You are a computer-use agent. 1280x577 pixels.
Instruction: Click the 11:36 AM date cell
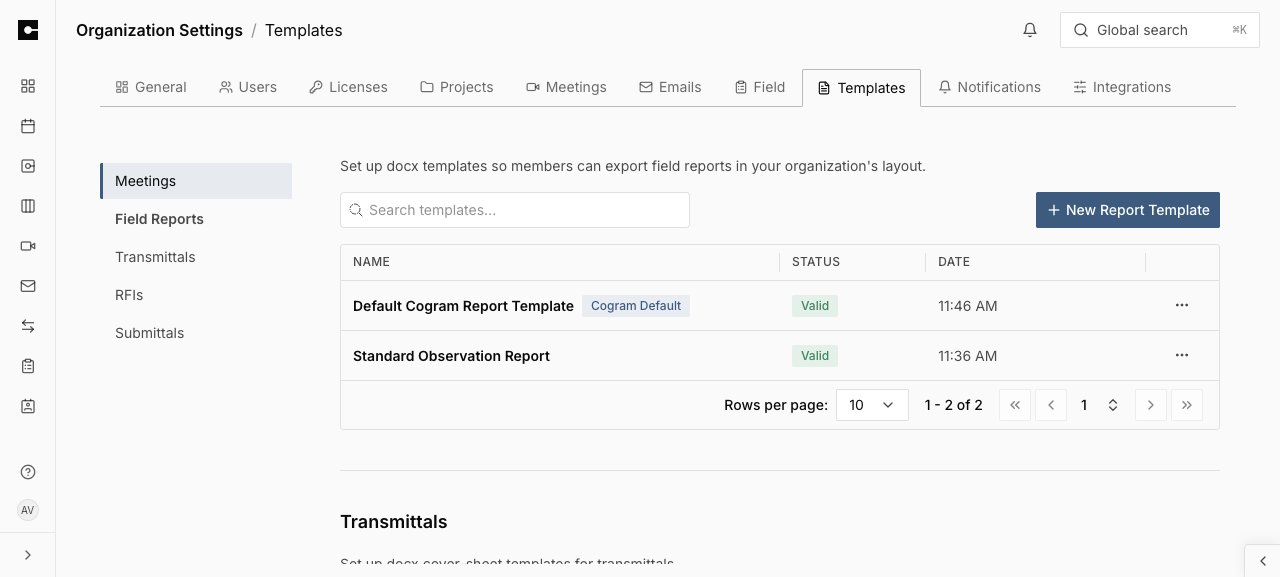pyautogui.click(x=967, y=356)
